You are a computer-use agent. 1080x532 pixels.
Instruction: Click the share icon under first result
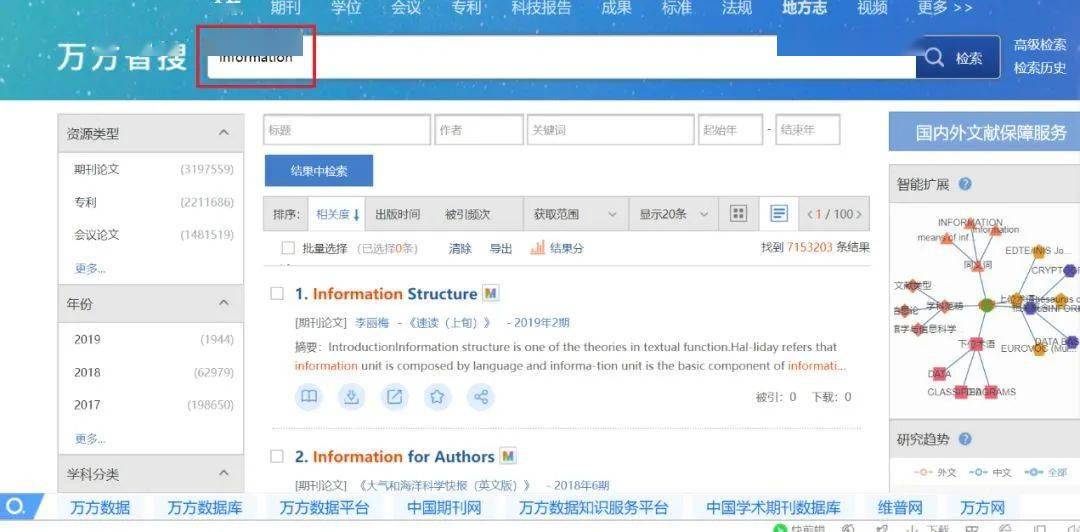481,397
